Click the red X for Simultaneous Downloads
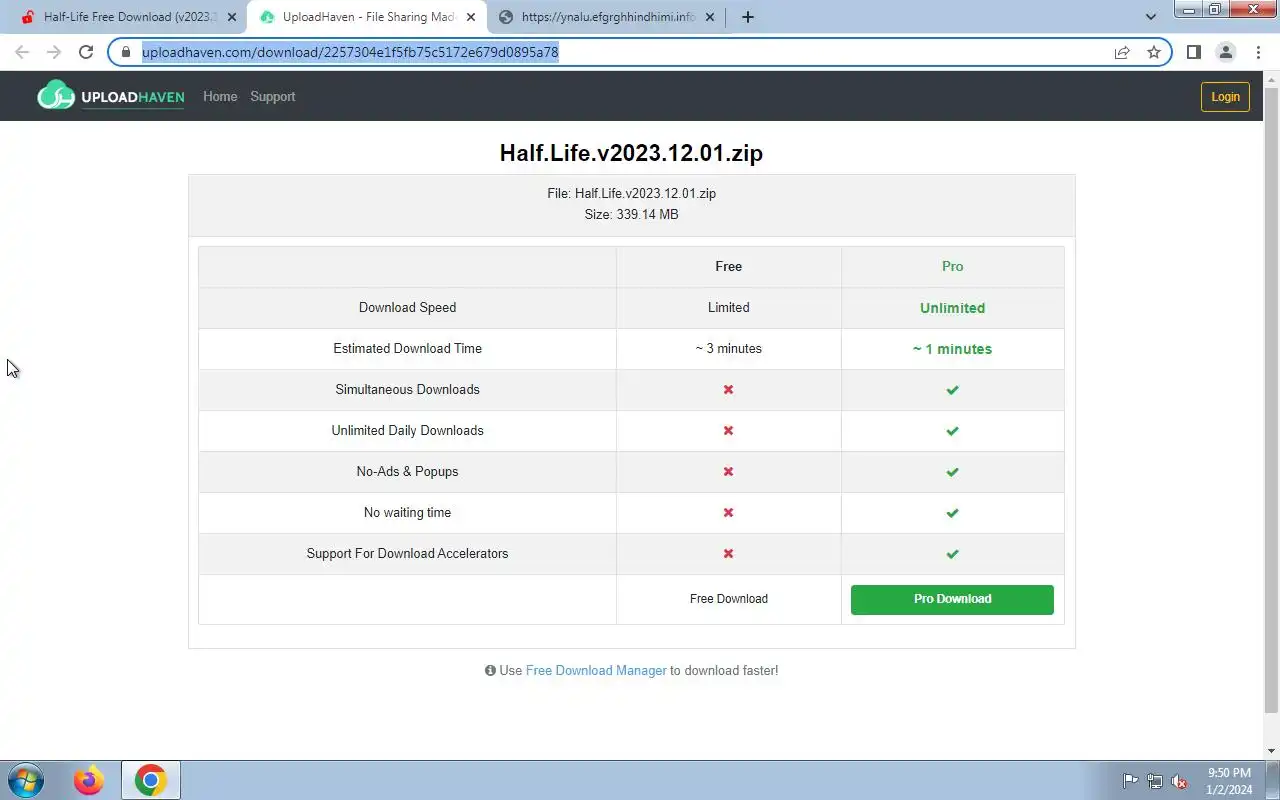Screen dimensions: 1280x800 [x=728, y=389]
